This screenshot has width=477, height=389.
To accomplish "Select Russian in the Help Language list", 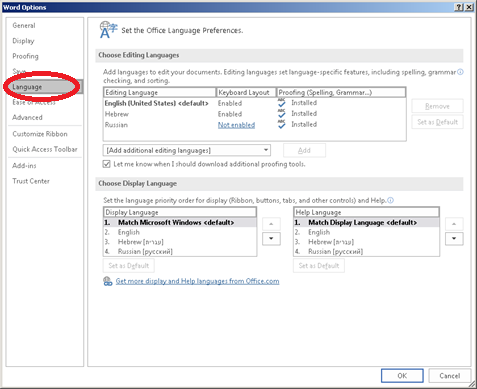I will [366, 251].
